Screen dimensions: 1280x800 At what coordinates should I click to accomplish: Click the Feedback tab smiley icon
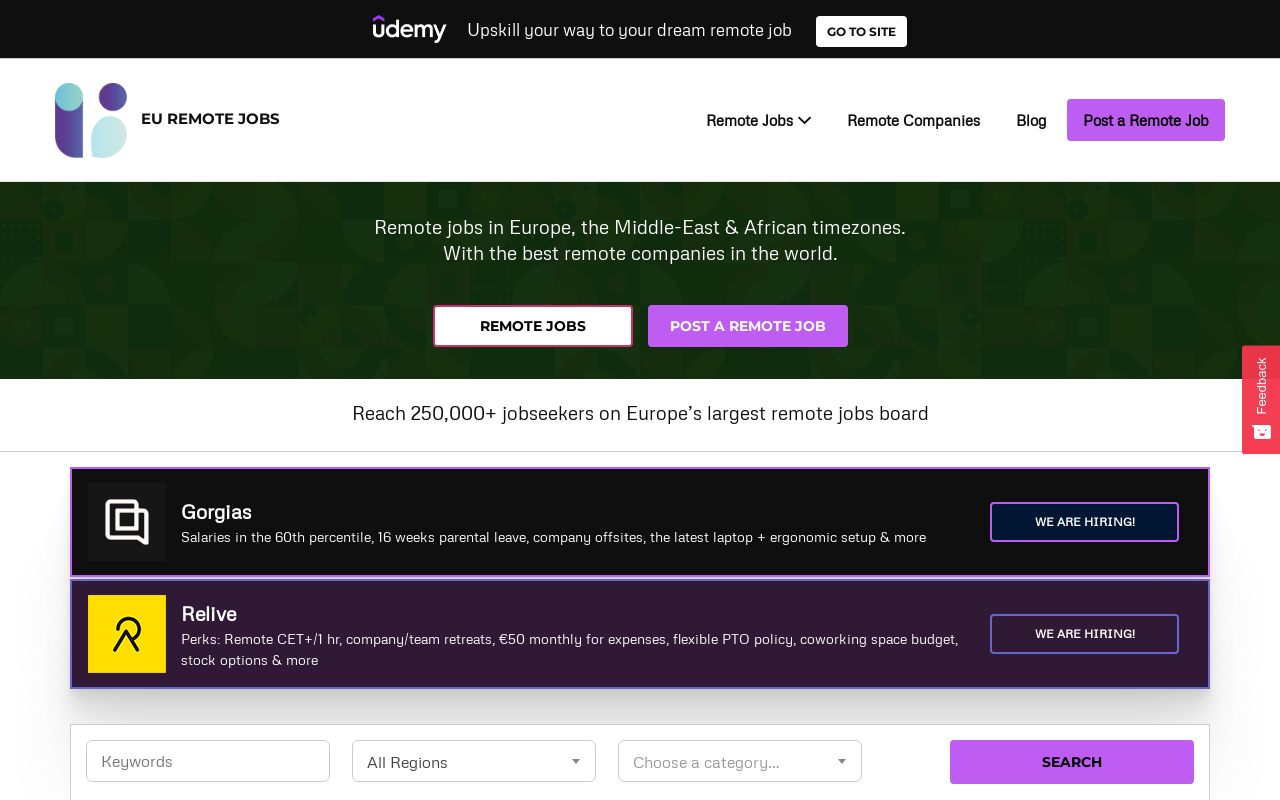coord(1262,432)
